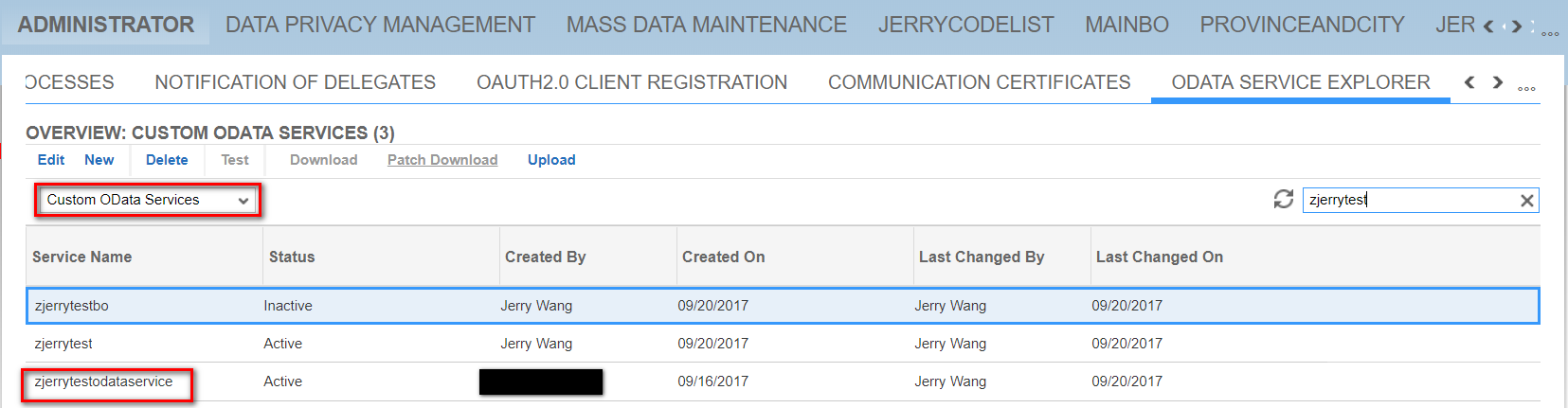Image resolution: width=1568 pixels, height=408 pixels.
Task: Open Communication Certificates subtab
Action: pos(979,82)
